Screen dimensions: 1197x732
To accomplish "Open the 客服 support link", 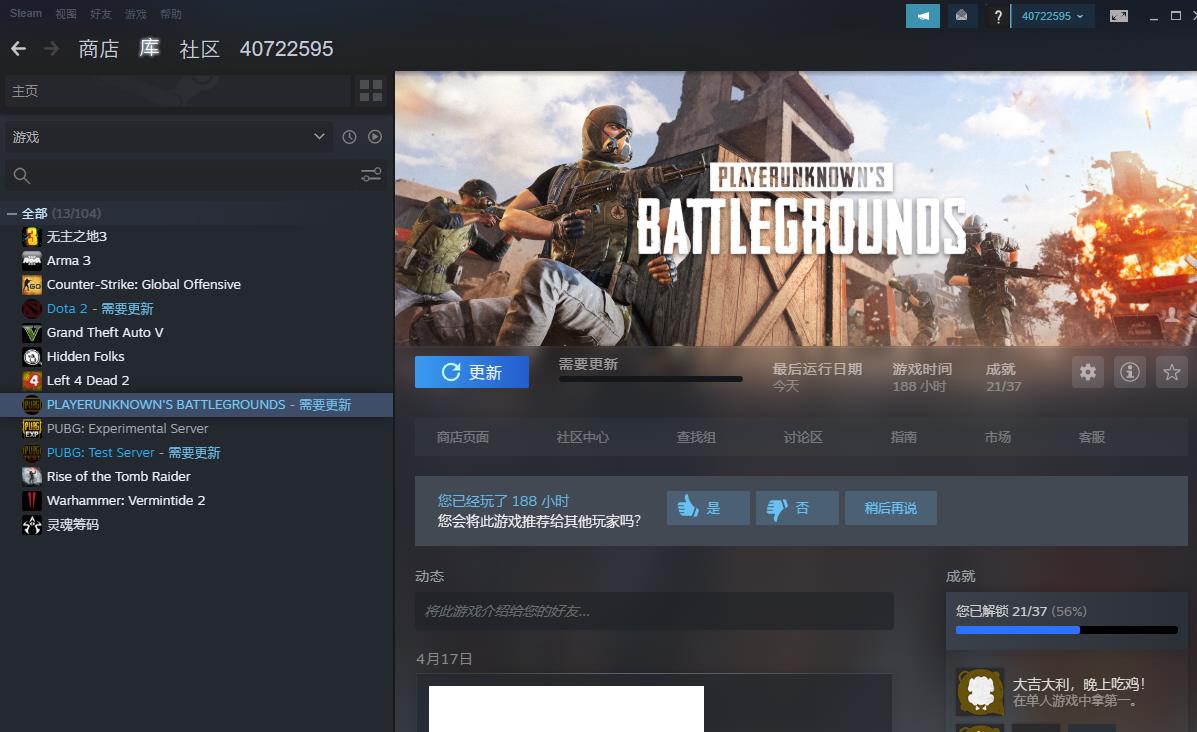I will (1092, 437).
